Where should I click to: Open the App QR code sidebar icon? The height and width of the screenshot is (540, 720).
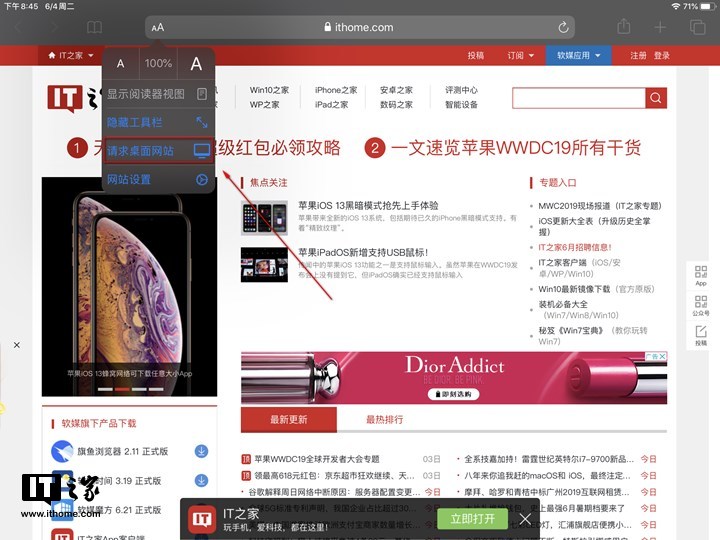(701, 276)
